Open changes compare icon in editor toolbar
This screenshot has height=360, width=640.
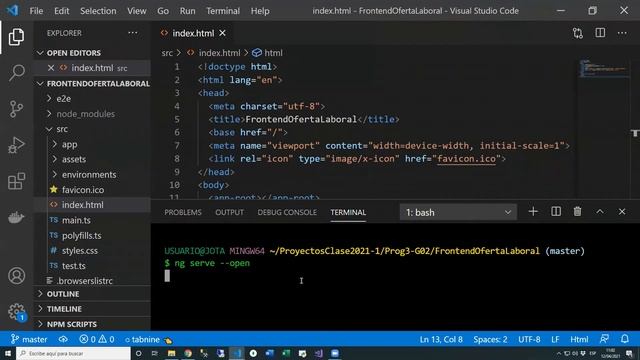578,33
